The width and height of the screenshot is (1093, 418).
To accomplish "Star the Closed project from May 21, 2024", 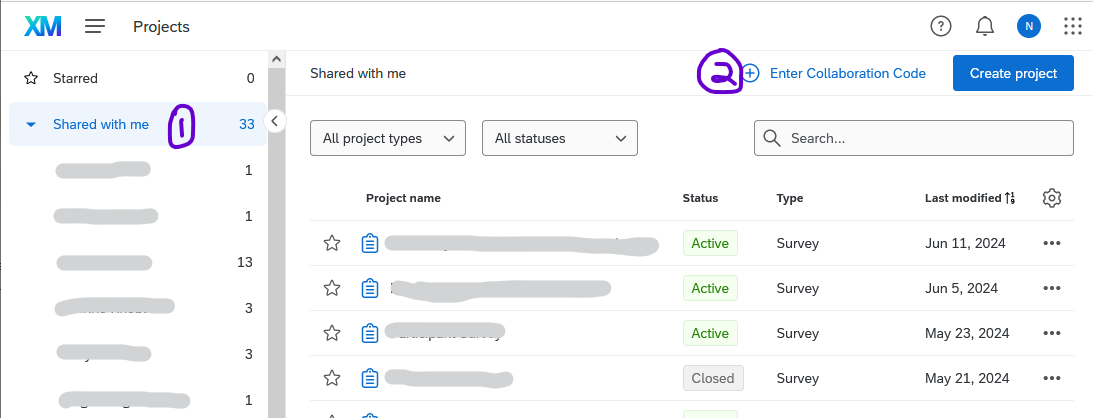I will [x=332, y=378].
